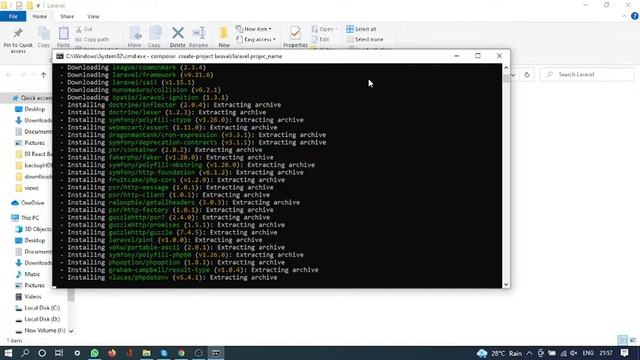Click the volume tray icon

[574, 353]
